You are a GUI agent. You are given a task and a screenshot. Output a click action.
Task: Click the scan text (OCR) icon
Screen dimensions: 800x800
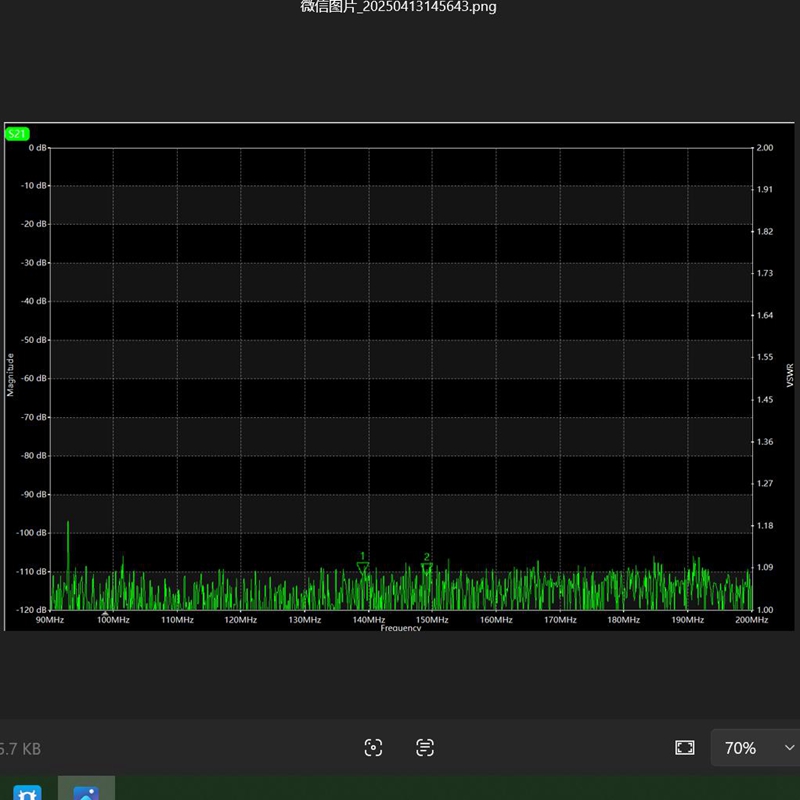point(424,748)
